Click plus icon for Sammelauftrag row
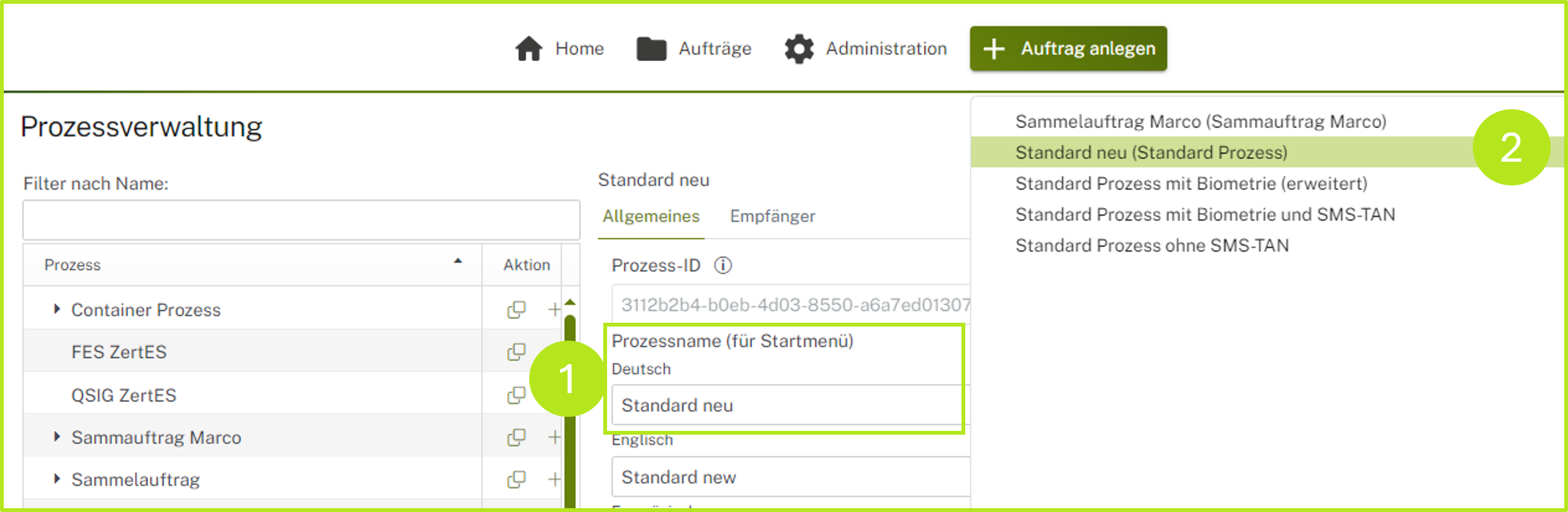The height and width of the screenshot is (512, 1568). [x=554, y=480]
